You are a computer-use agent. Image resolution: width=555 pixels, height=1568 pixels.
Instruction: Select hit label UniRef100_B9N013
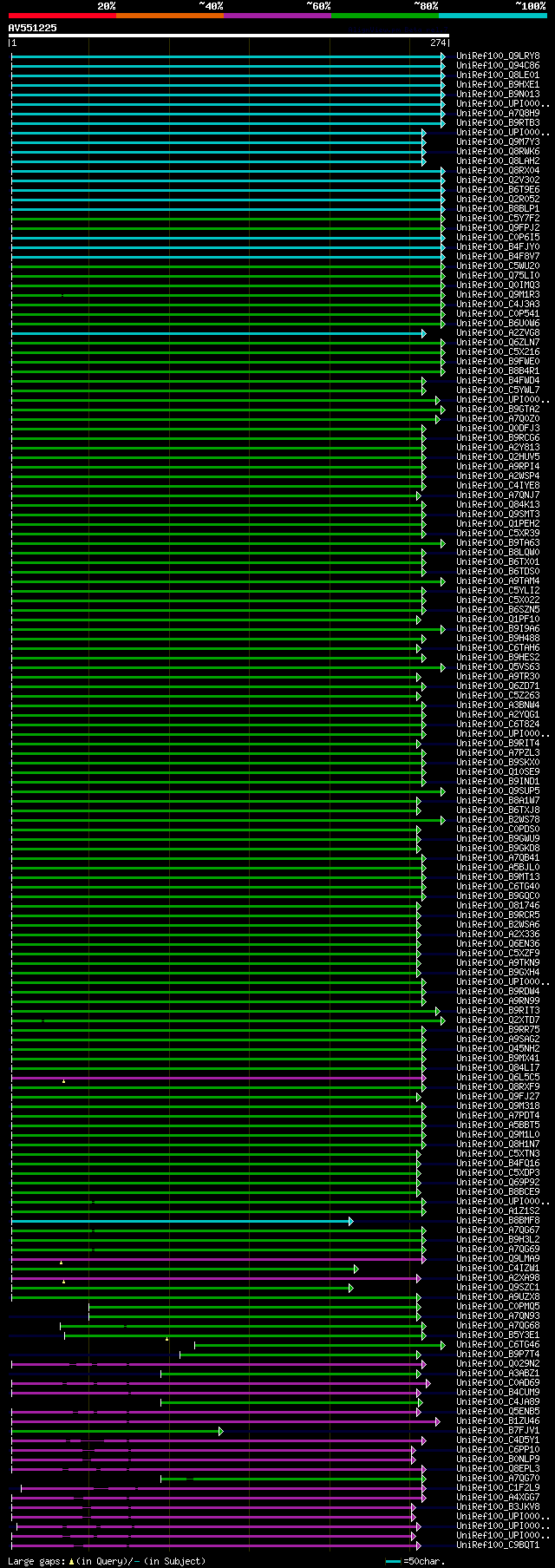click(498, 94)
